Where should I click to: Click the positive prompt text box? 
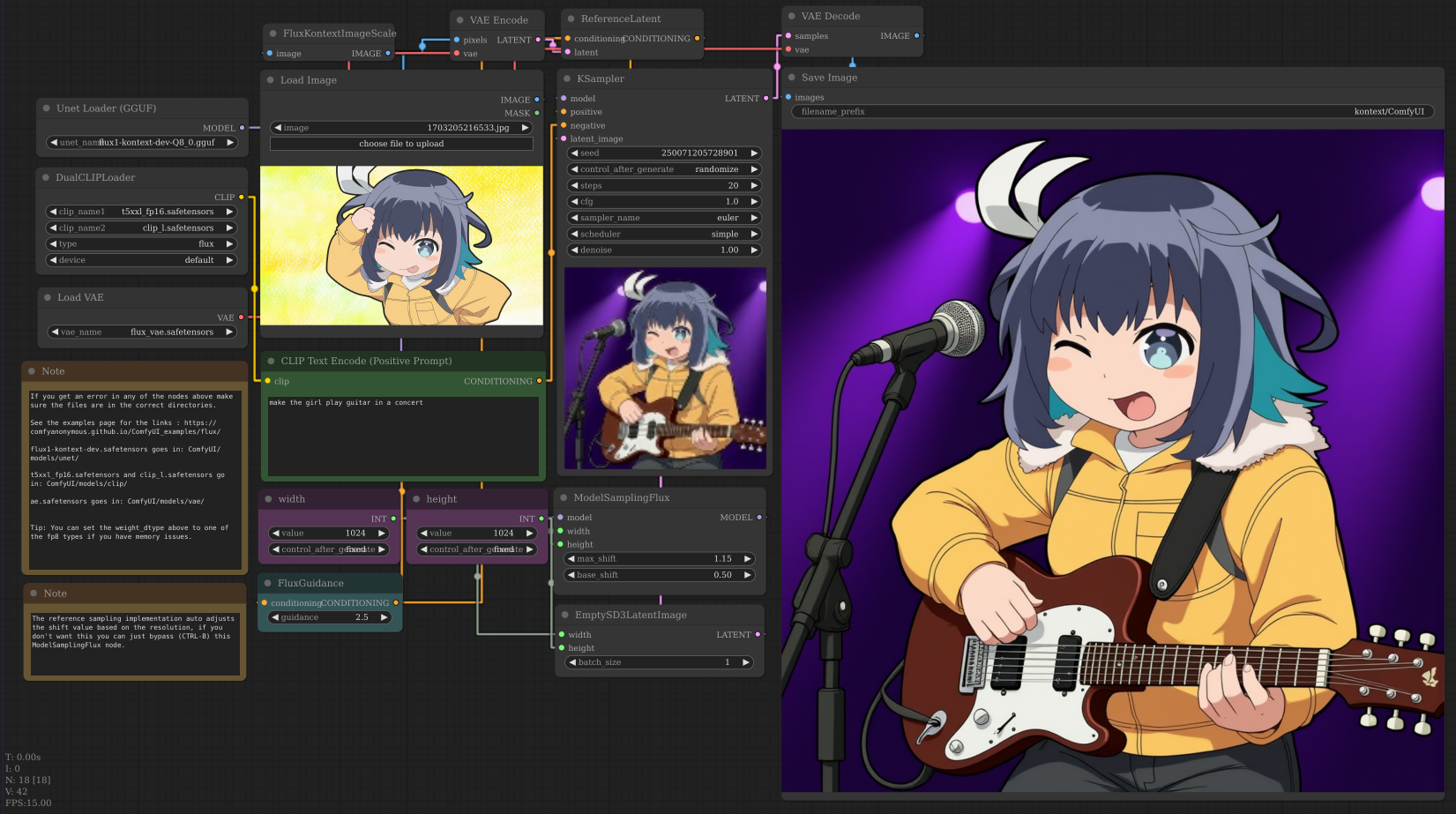point(403,436)
